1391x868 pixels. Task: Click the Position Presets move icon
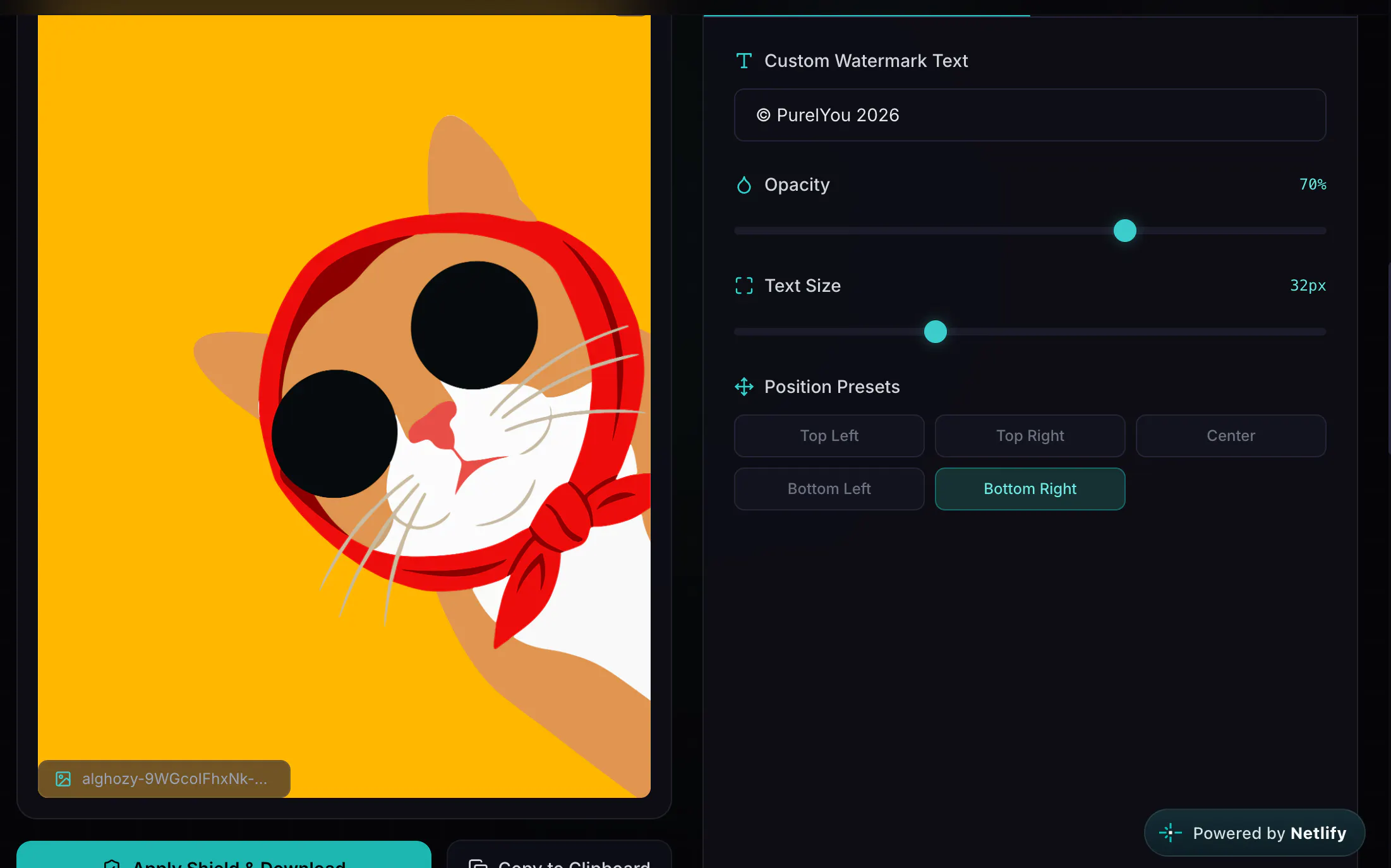744,387
